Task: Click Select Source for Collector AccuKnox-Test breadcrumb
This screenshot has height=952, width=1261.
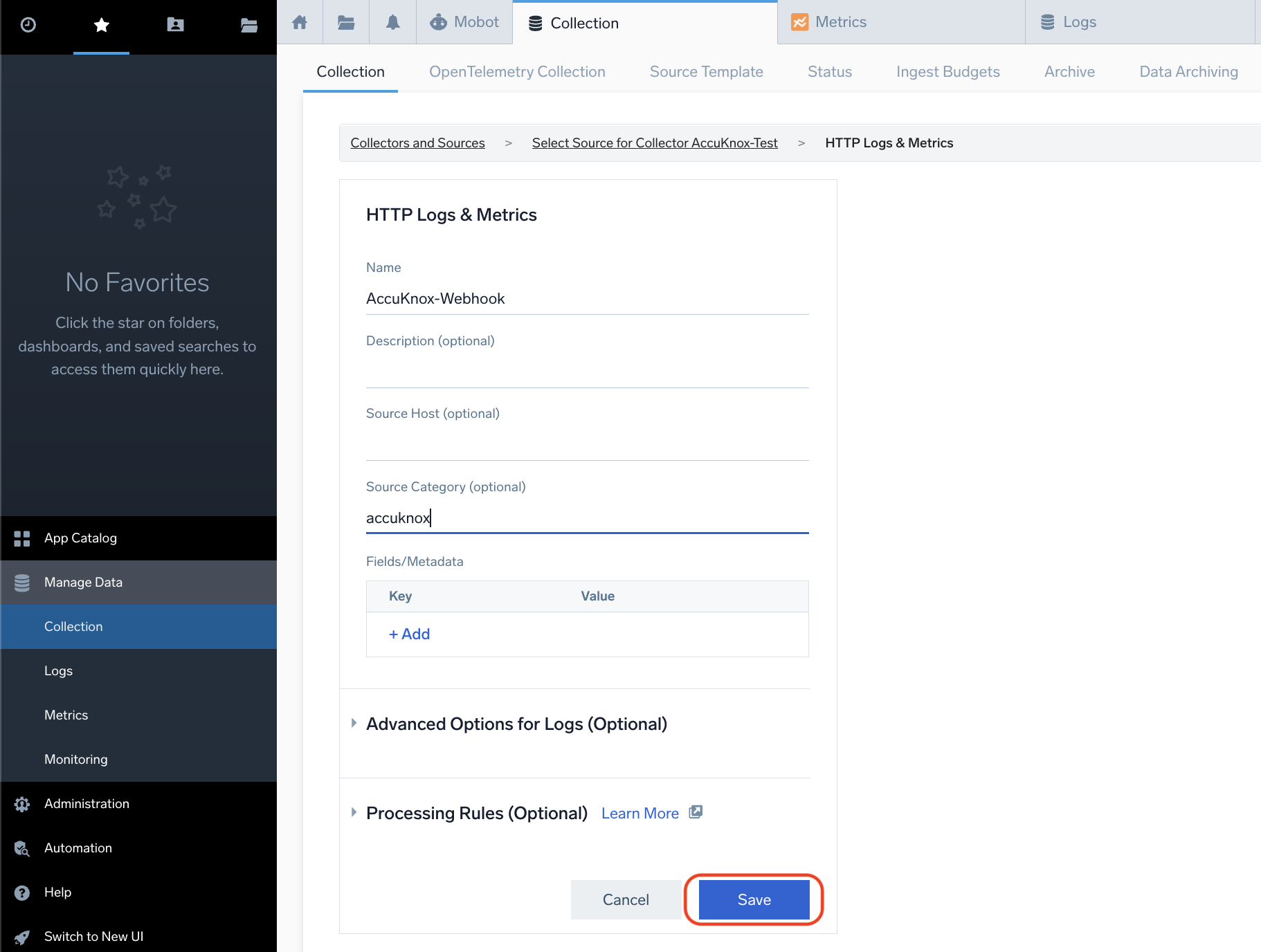Action: pyautogui.click(x=655, y=143)
